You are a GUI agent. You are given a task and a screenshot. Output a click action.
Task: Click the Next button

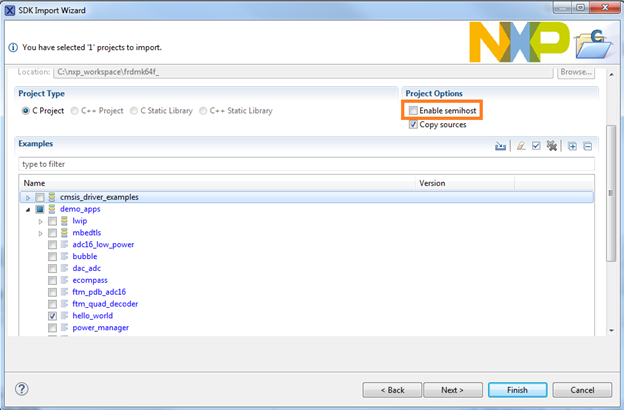coord(453,390)
